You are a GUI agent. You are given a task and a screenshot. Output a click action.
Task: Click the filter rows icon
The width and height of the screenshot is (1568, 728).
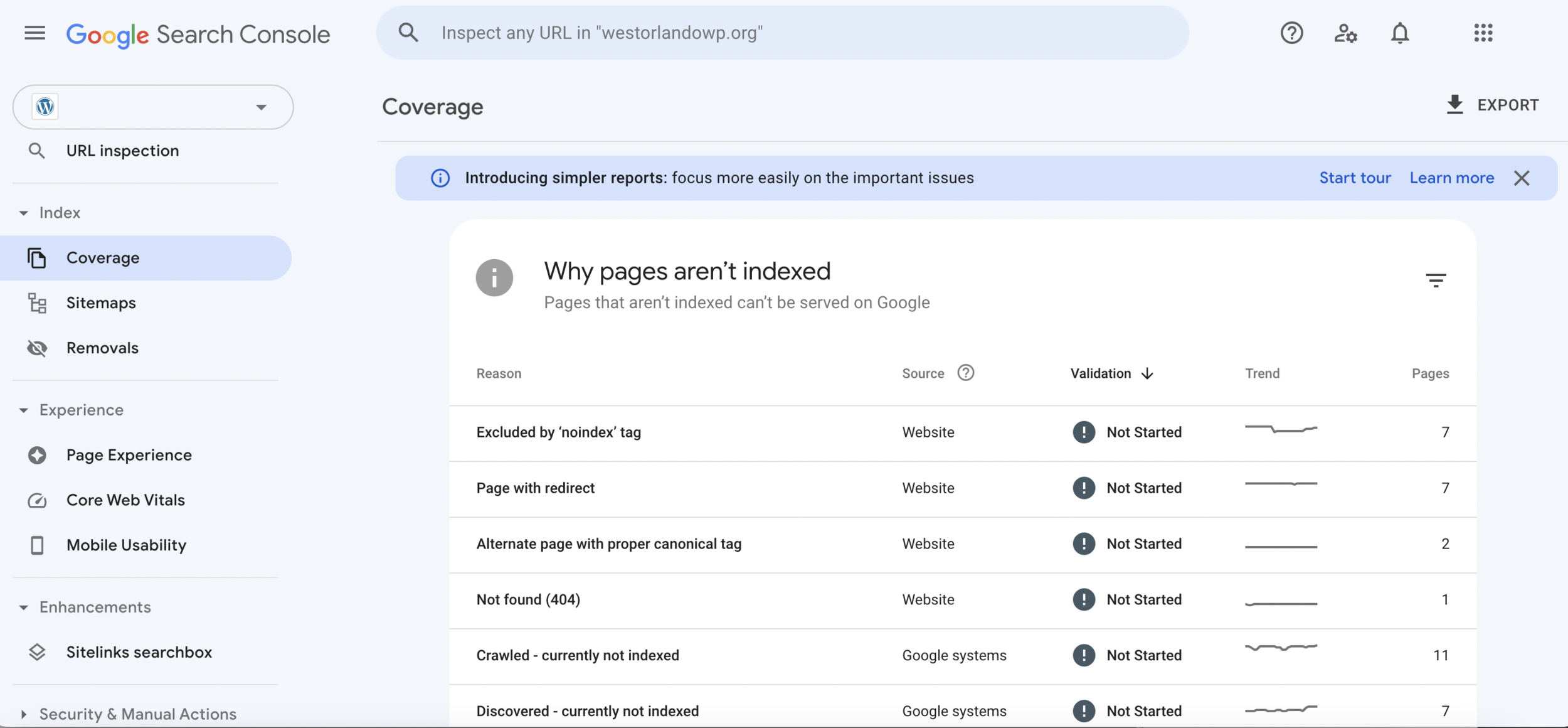point(1435,280)
